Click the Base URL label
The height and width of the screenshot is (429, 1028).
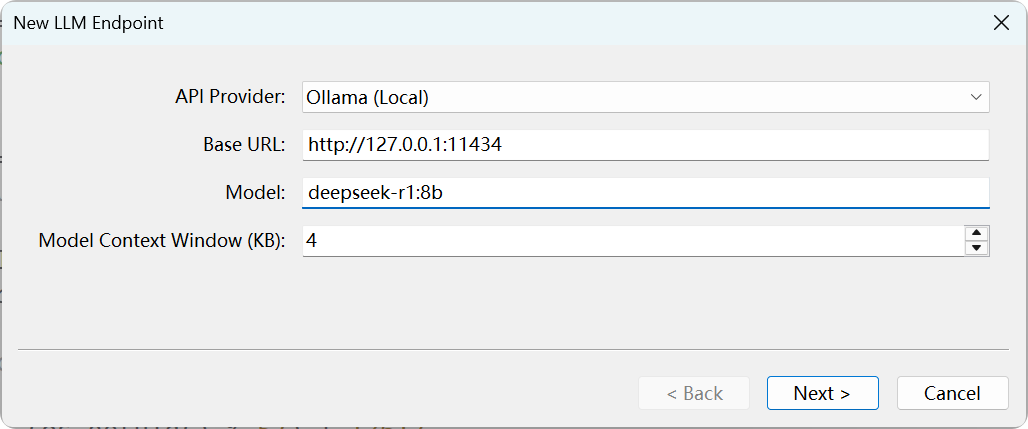pyautogui.click(x=244, y=145)
